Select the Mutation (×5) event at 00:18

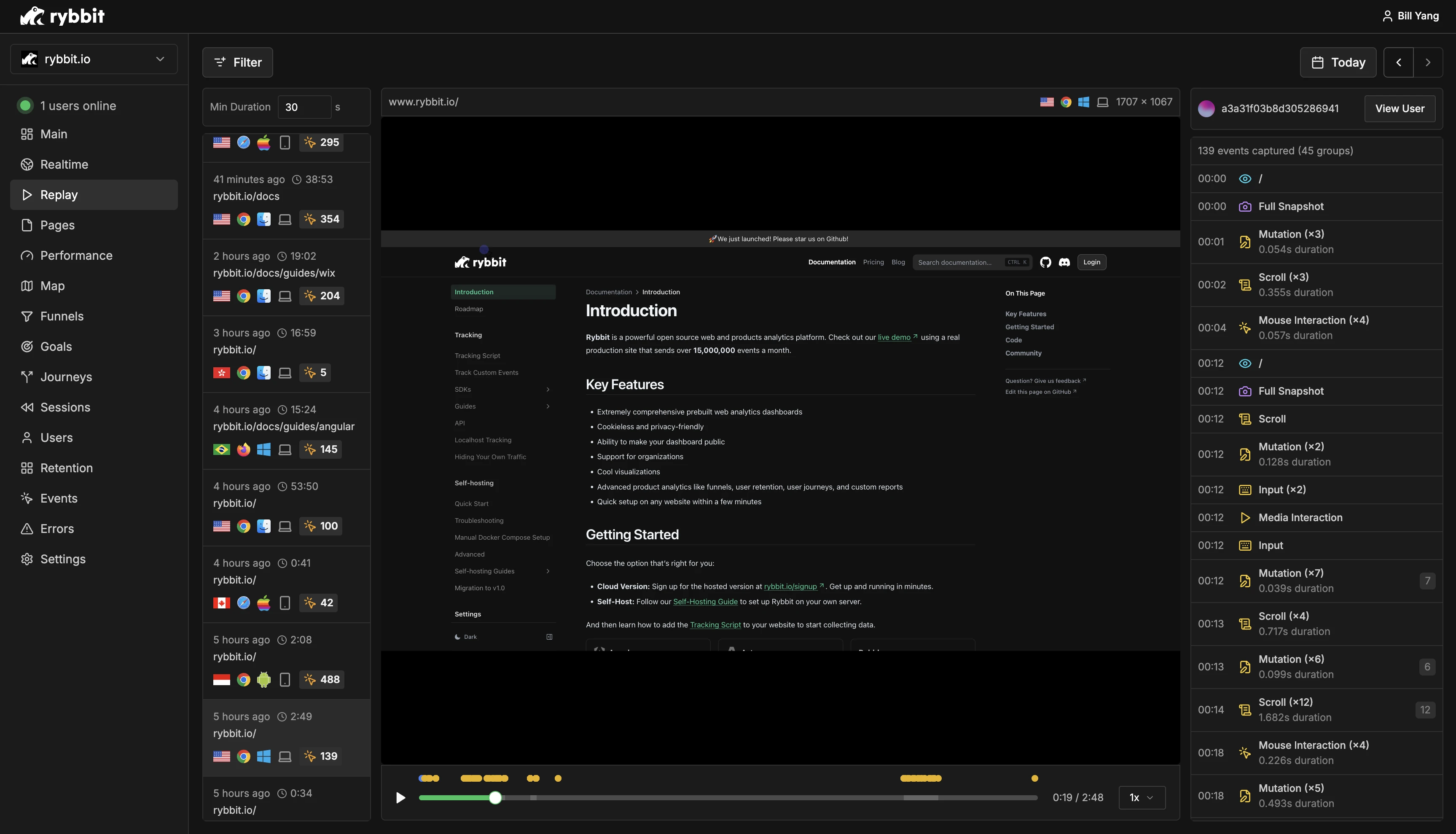tap(1316, 796)
